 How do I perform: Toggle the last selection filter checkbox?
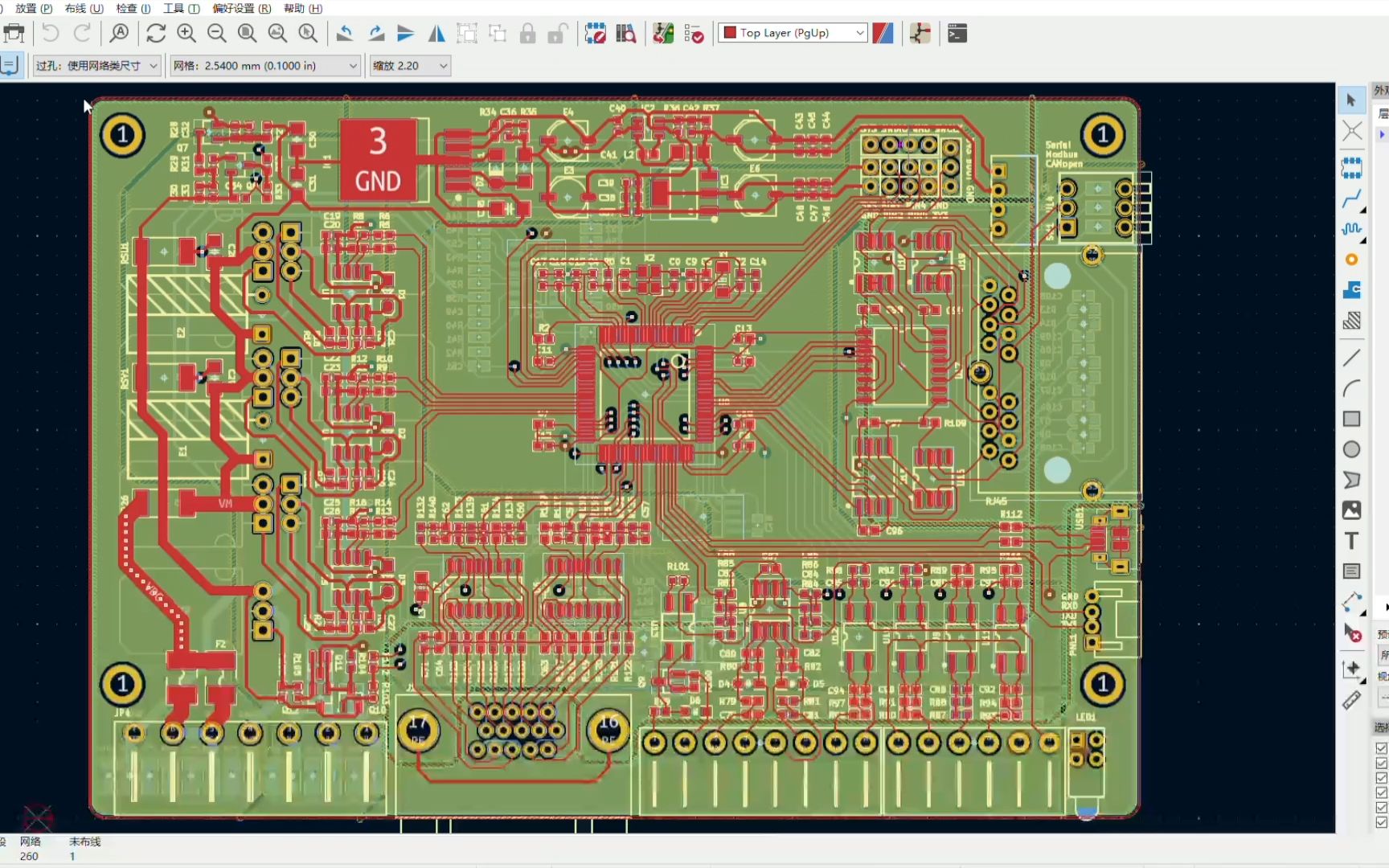pos(1382,822)
